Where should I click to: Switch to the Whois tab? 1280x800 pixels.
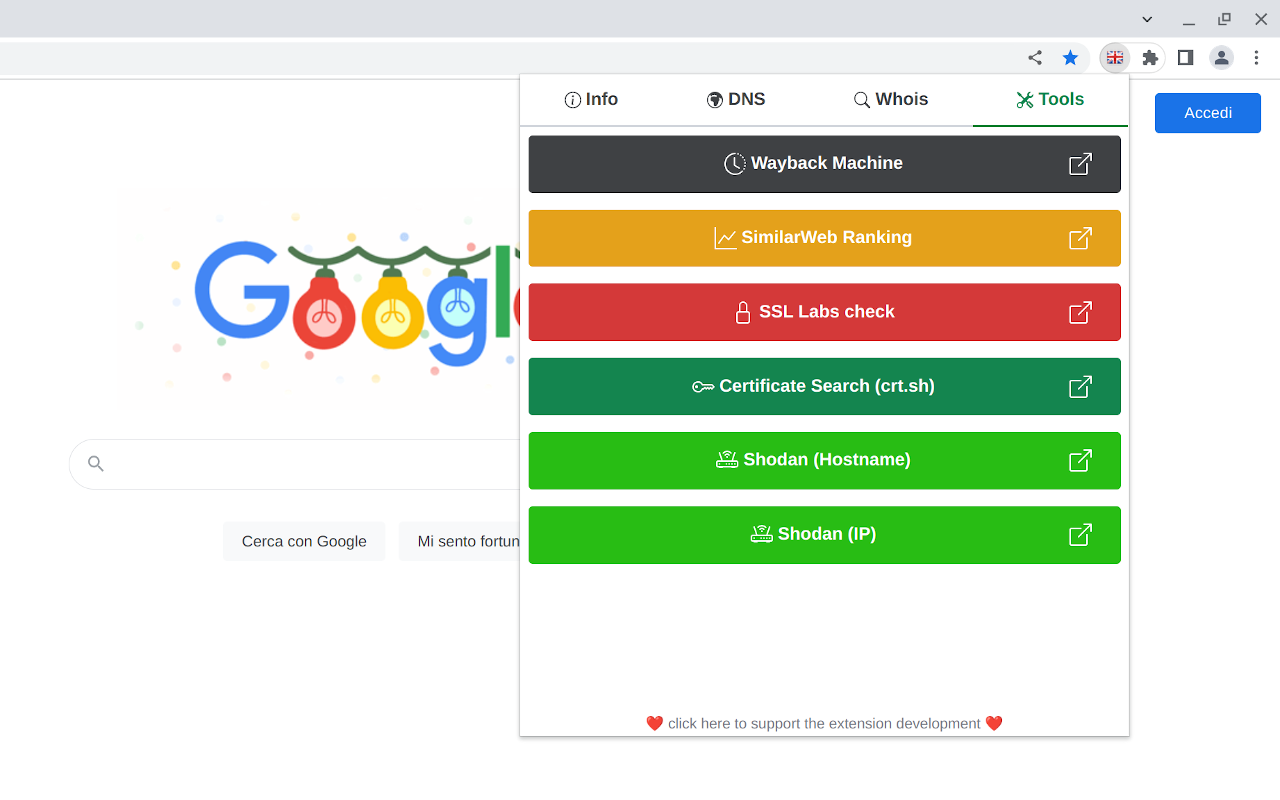tap(890, 100)
